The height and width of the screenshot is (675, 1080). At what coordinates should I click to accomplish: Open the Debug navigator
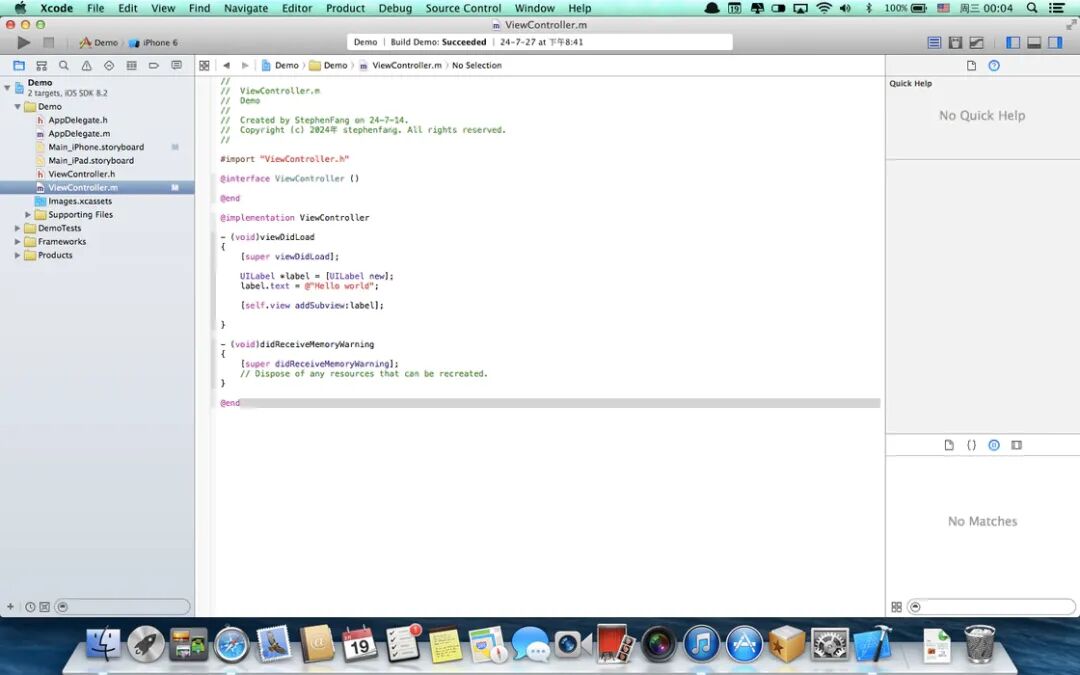click(x=132, y=65)
